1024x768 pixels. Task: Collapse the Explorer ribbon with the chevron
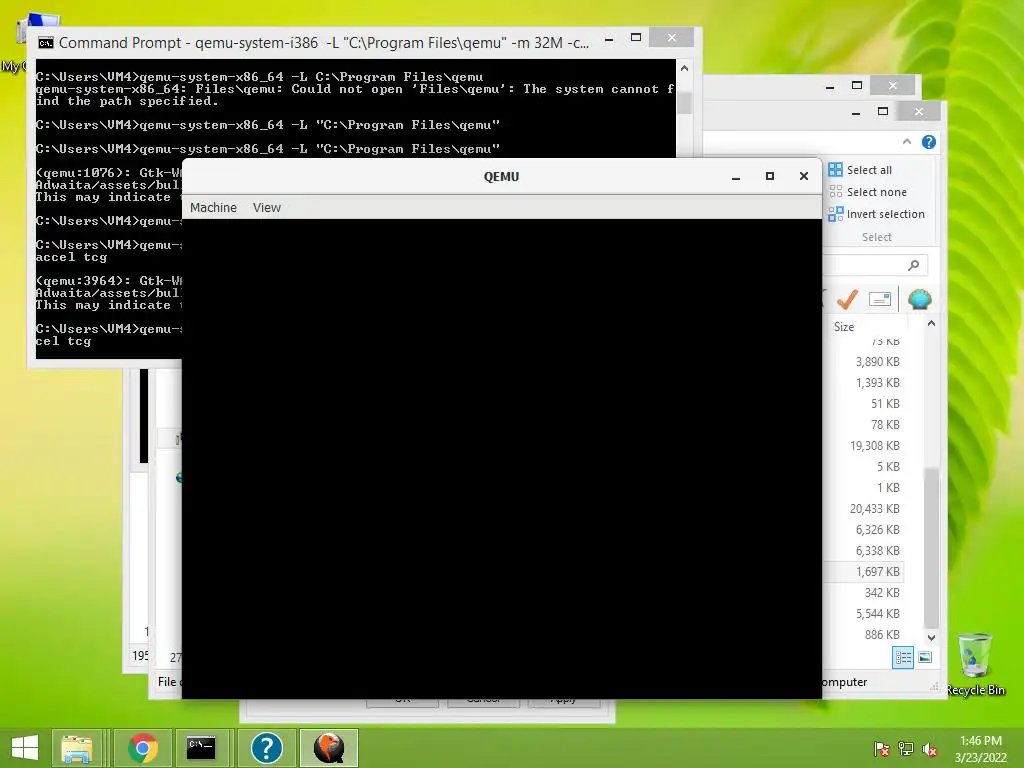coord(906,142)
